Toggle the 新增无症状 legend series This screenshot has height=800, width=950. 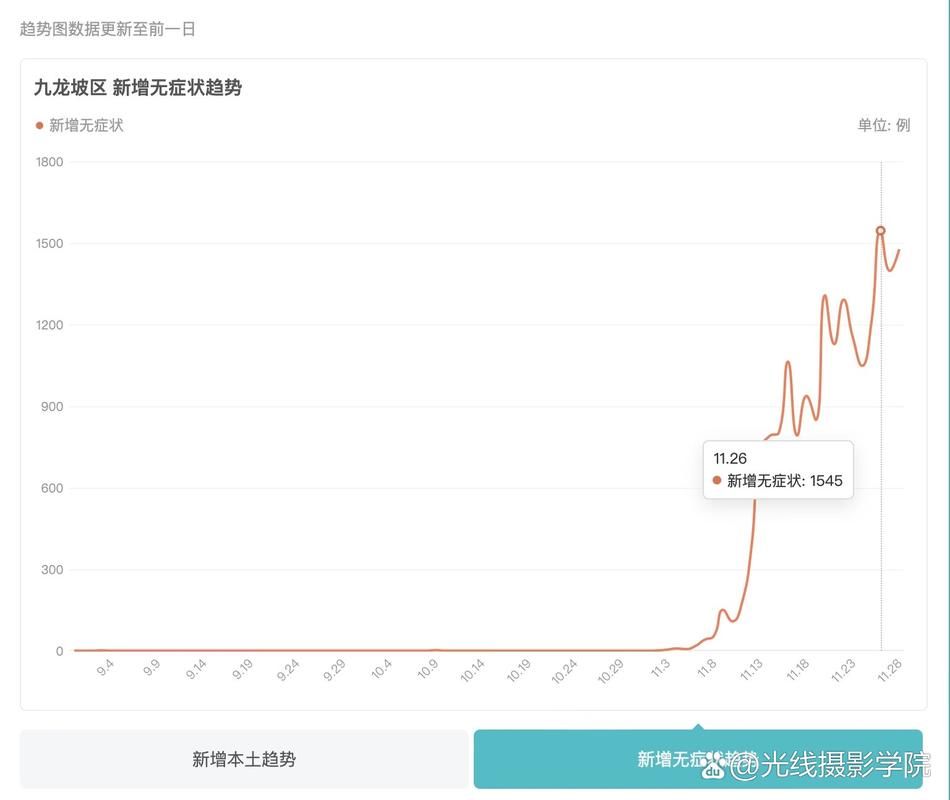click(79, 125)
